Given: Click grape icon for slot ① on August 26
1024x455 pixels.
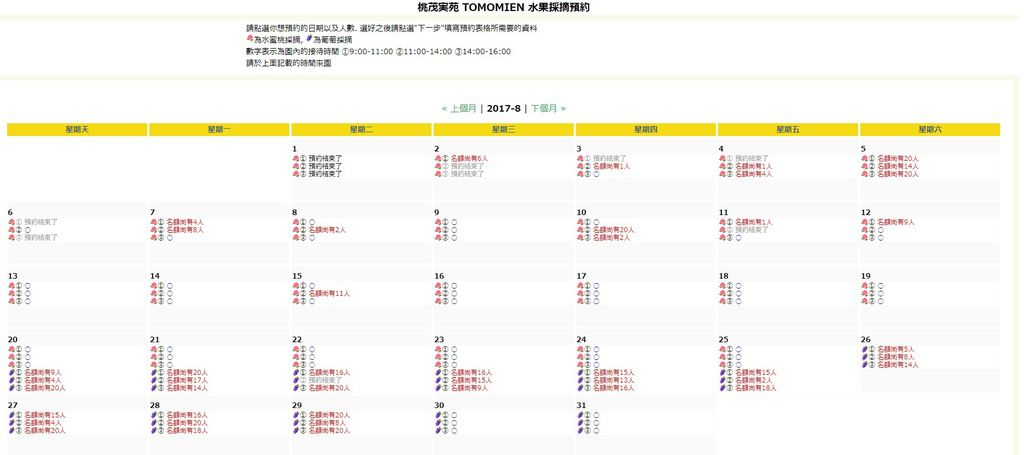Looking at the screenshot, I should [x=864, y=349].
